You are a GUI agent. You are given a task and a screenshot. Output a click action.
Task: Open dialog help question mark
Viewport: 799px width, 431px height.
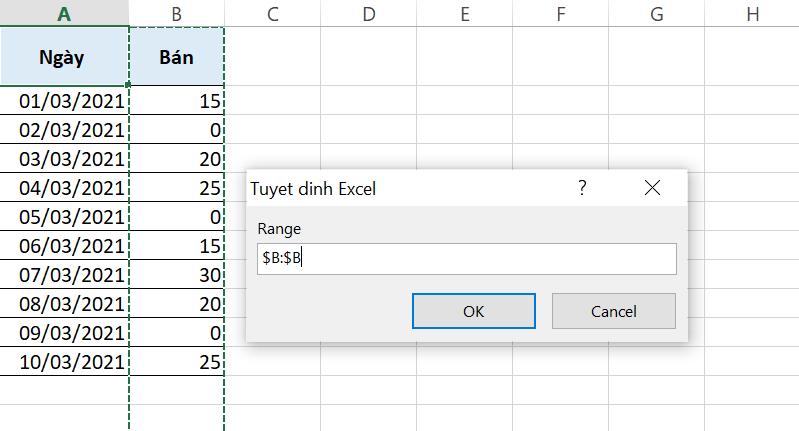[x=582, y=188]
